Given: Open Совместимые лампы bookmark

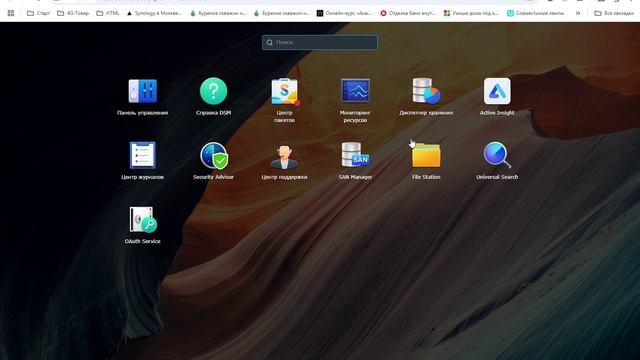Looking at the screenshot, I should pos(535,13).
